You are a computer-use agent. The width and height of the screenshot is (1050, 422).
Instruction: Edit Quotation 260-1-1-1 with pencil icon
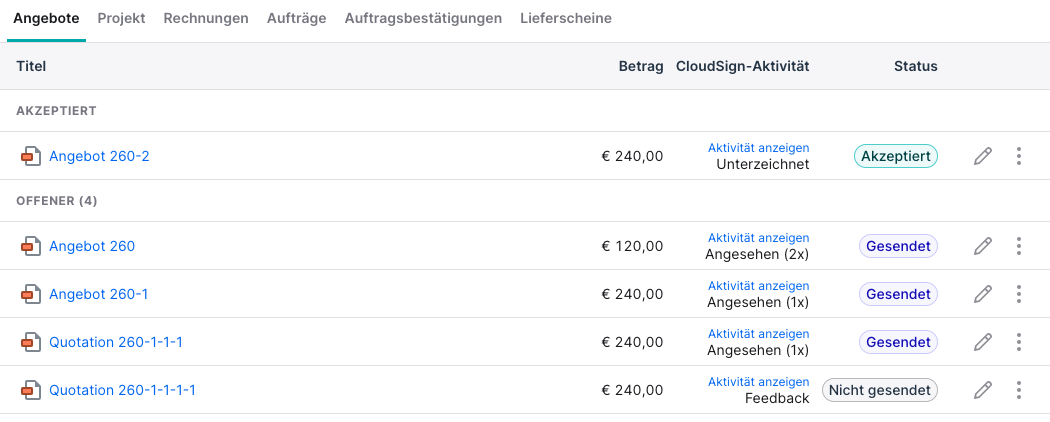tap(982, 342)
